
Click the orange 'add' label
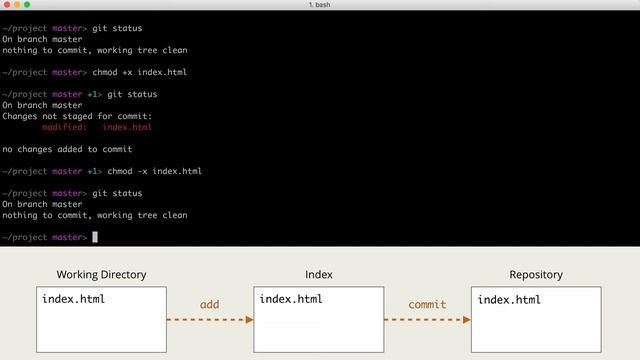coord(209,304)
